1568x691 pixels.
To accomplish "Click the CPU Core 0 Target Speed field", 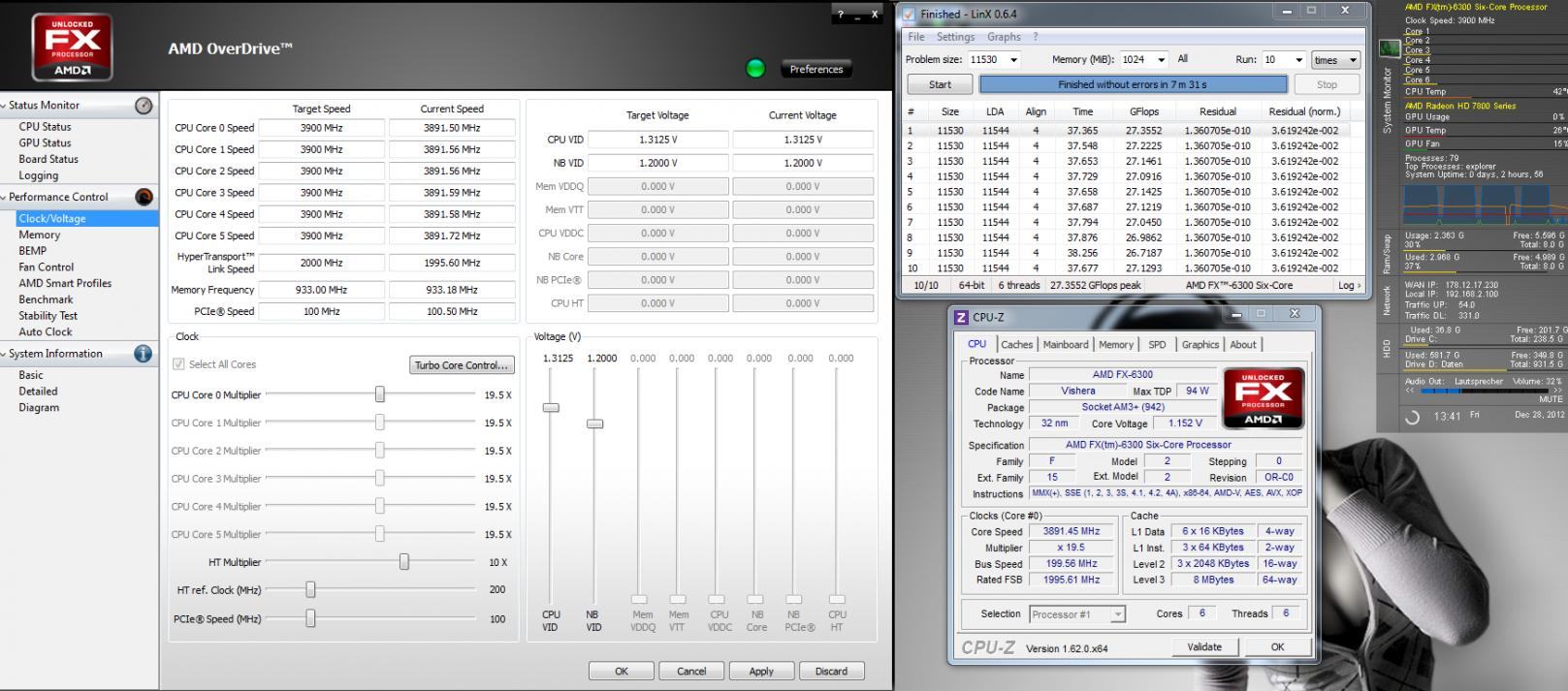I will 321,128.
